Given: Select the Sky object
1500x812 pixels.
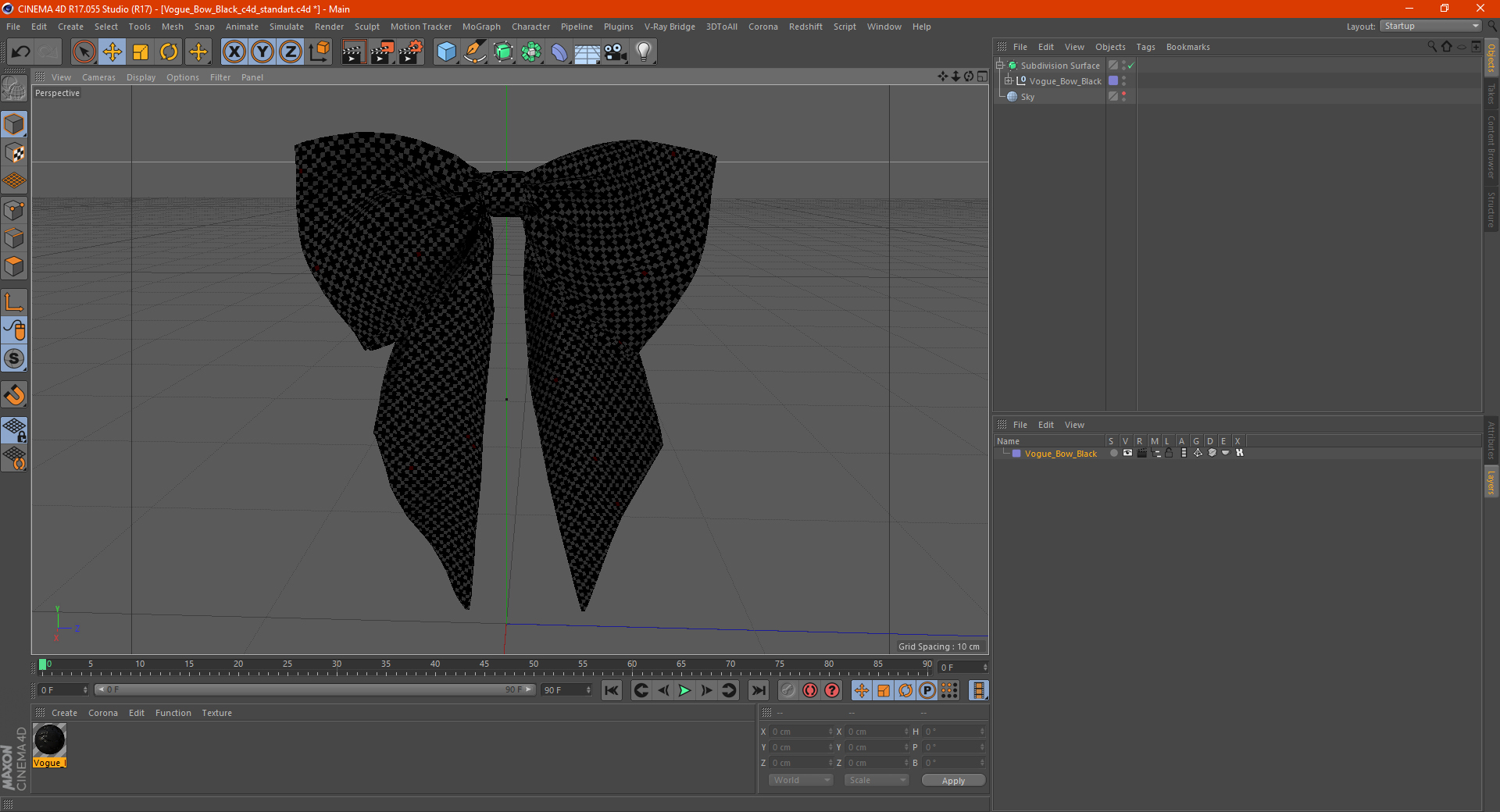Looking at the screenshot, I should click(x=1027, y=97).
